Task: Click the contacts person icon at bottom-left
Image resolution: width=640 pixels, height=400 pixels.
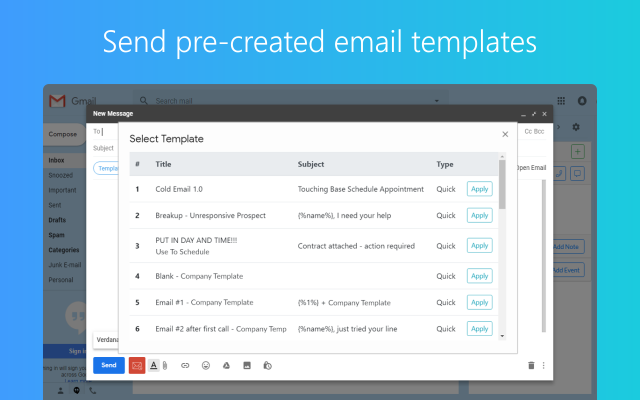Action: pos(60,391)
